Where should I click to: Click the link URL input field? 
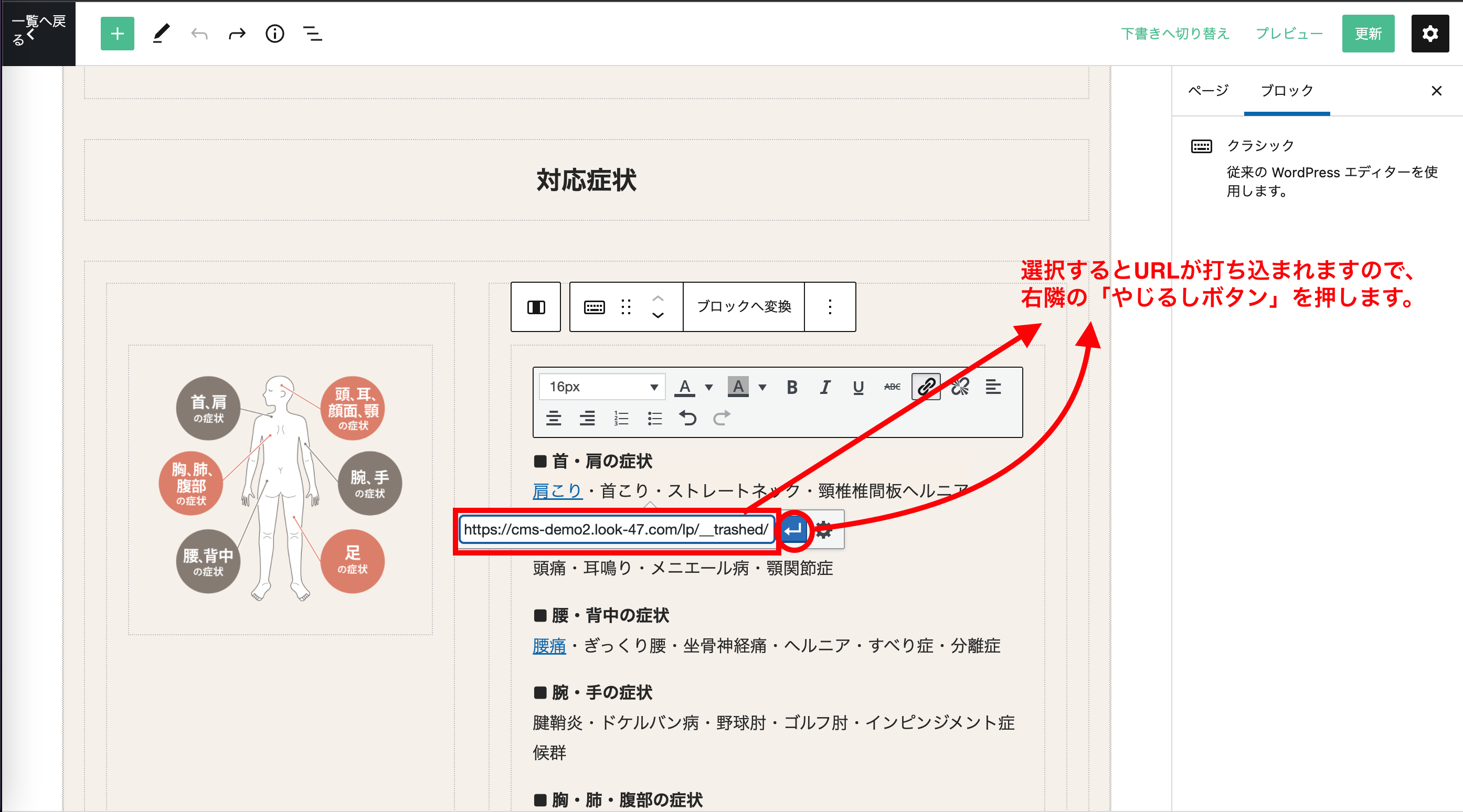(x=616, y=530)
